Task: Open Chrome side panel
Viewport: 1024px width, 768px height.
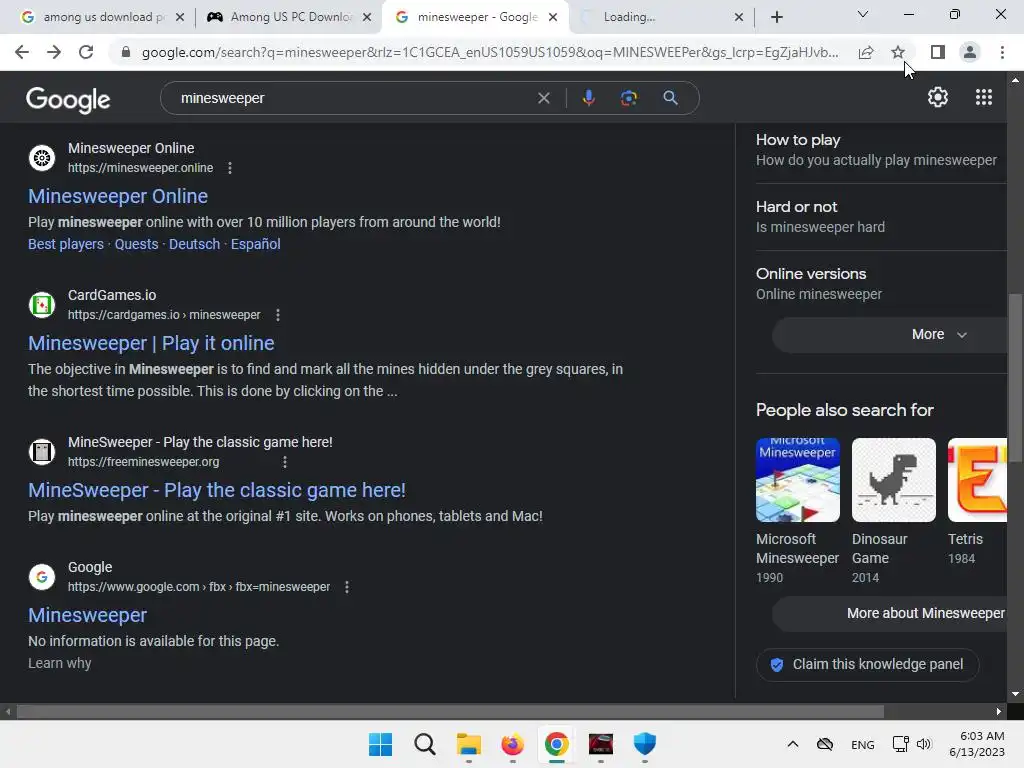Action: pyautogui.click(x=938, y=52)
